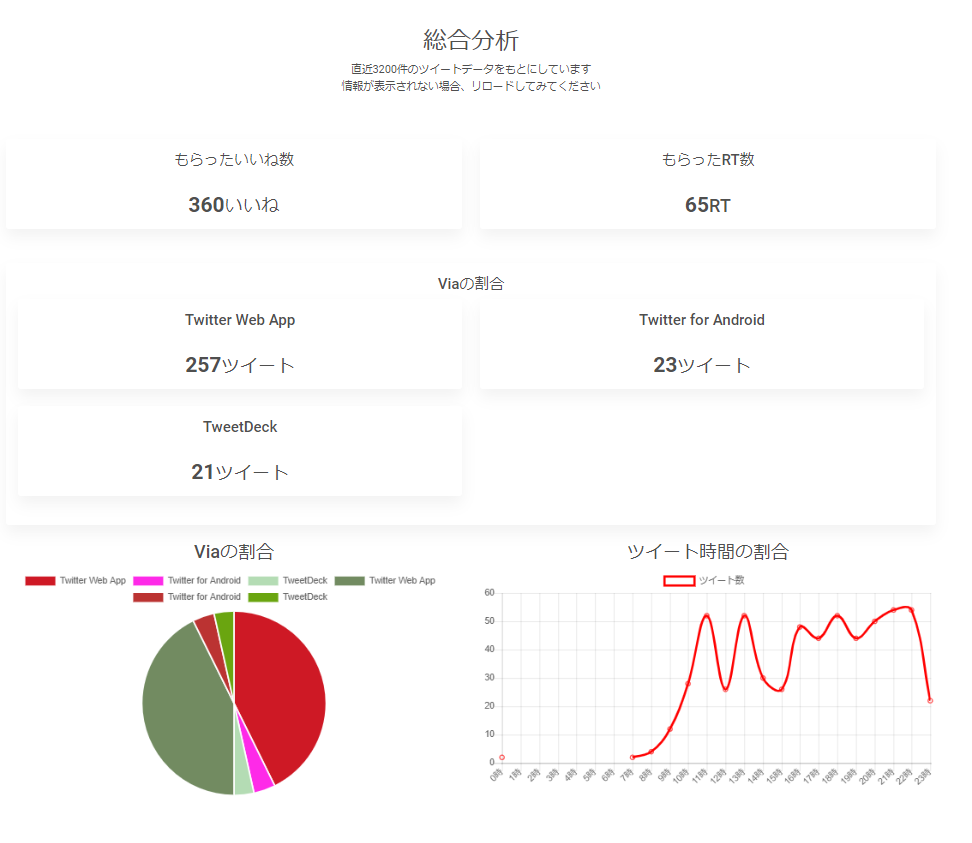Click the ツイート時間の割合 chart title

click(708, 551)
